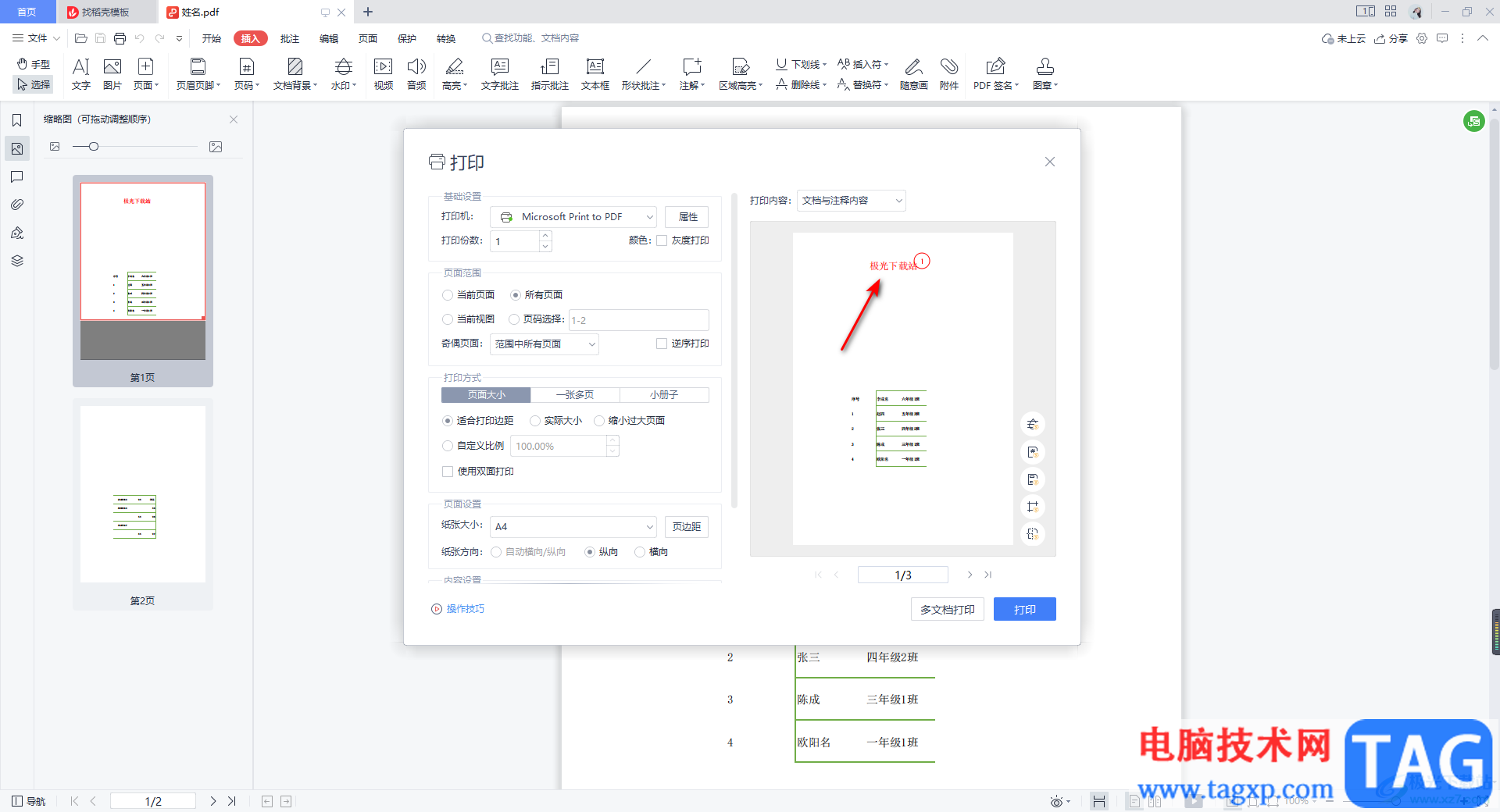Click the printer Properties button (属性)

tap(687, 217)
